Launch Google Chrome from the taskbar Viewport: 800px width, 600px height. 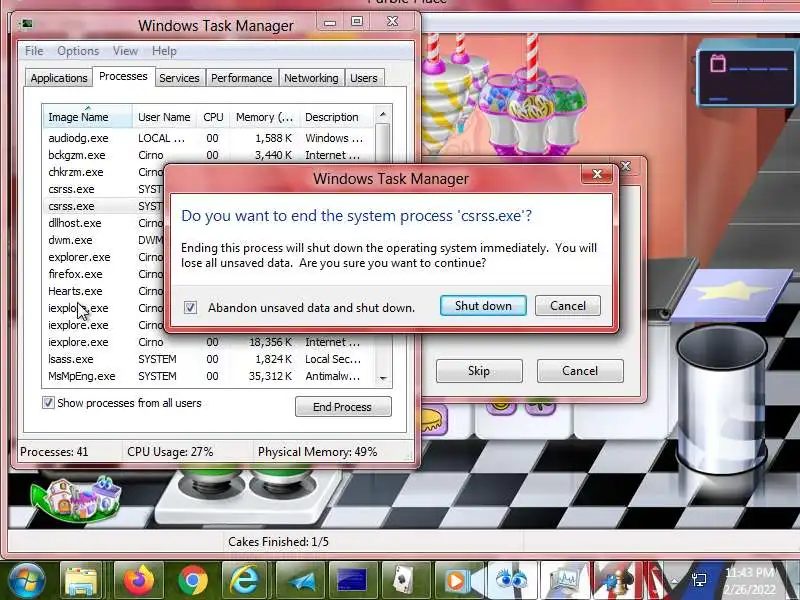click(193, 581)
